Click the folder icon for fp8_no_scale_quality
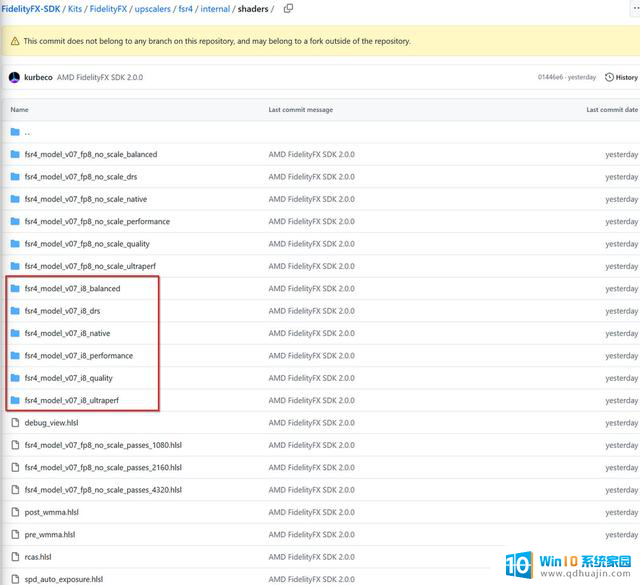 pyautogui.click(x=15, y=244)
